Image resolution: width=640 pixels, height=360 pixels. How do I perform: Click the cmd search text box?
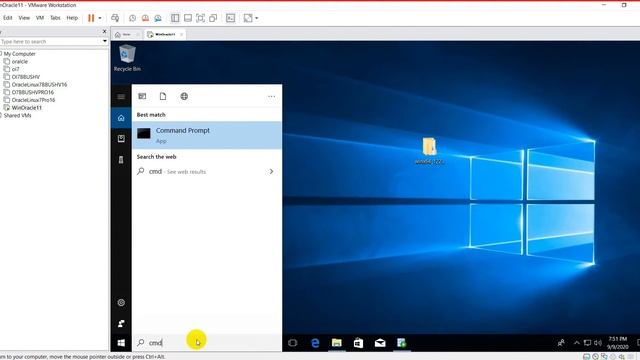click(x=207, y=343)
